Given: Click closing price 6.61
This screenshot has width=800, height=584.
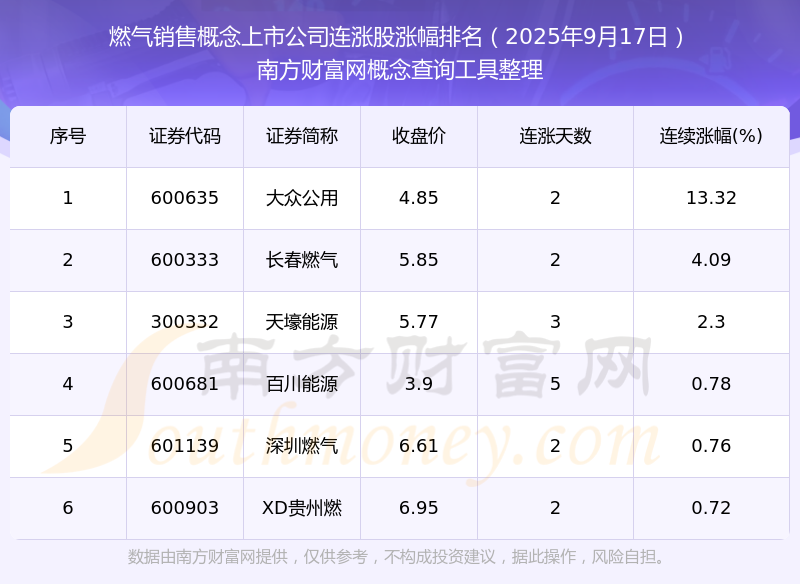Looking at the screenshot, I should (419, 446).
